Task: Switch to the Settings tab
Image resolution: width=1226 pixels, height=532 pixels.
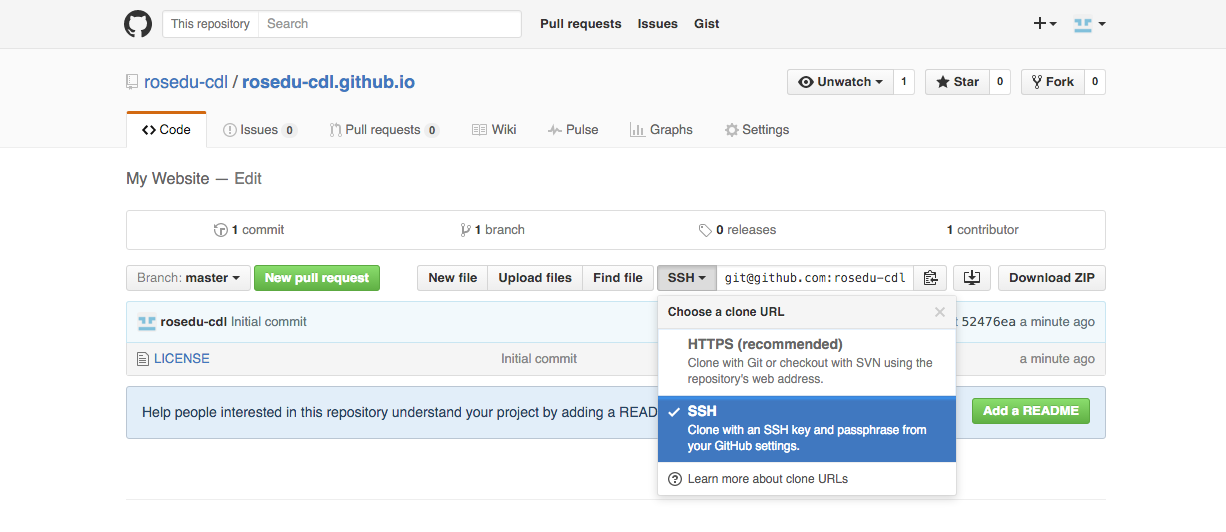Action: coord(757,130)
